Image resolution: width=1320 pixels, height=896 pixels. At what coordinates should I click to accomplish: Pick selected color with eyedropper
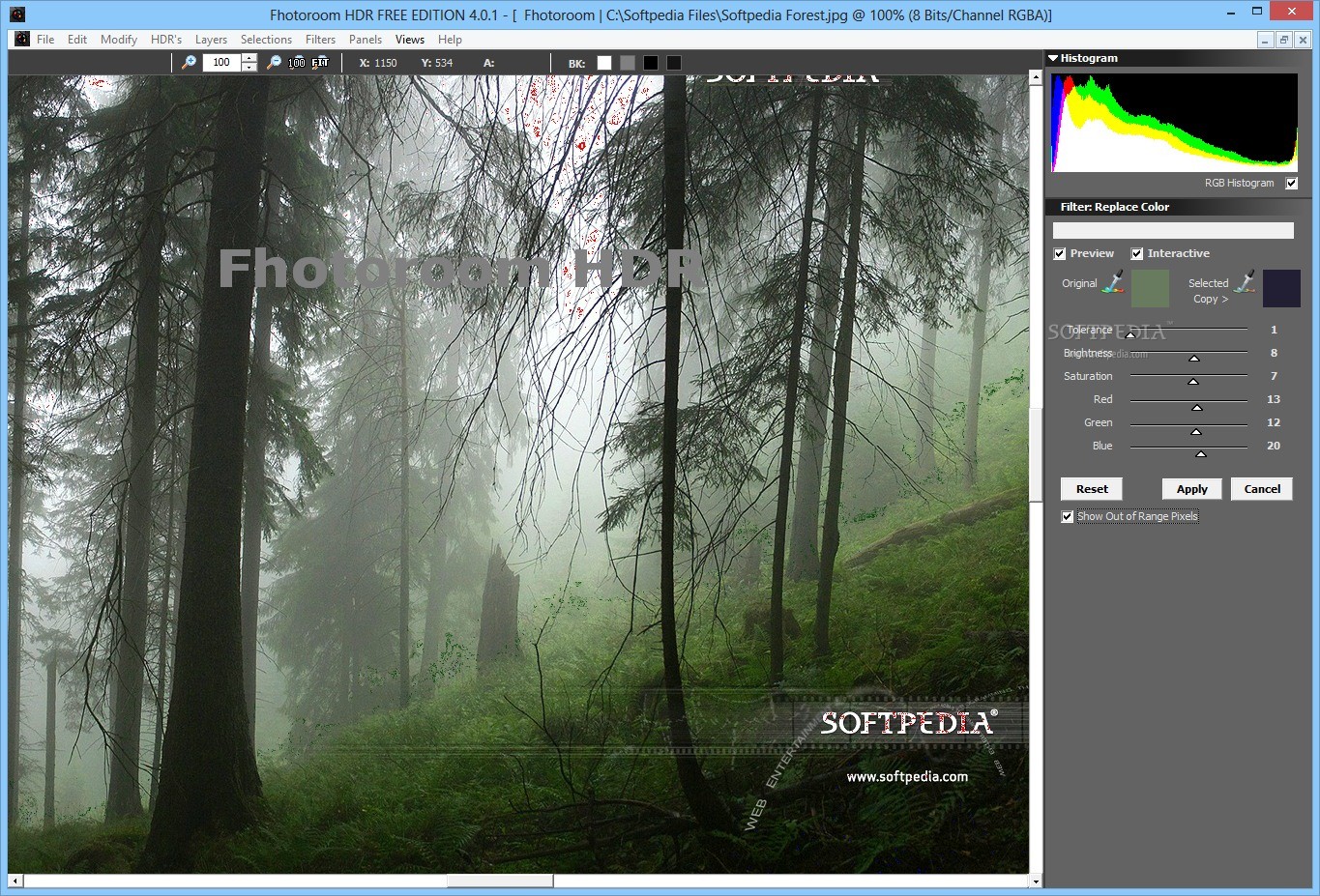(x=1245, y=281)
